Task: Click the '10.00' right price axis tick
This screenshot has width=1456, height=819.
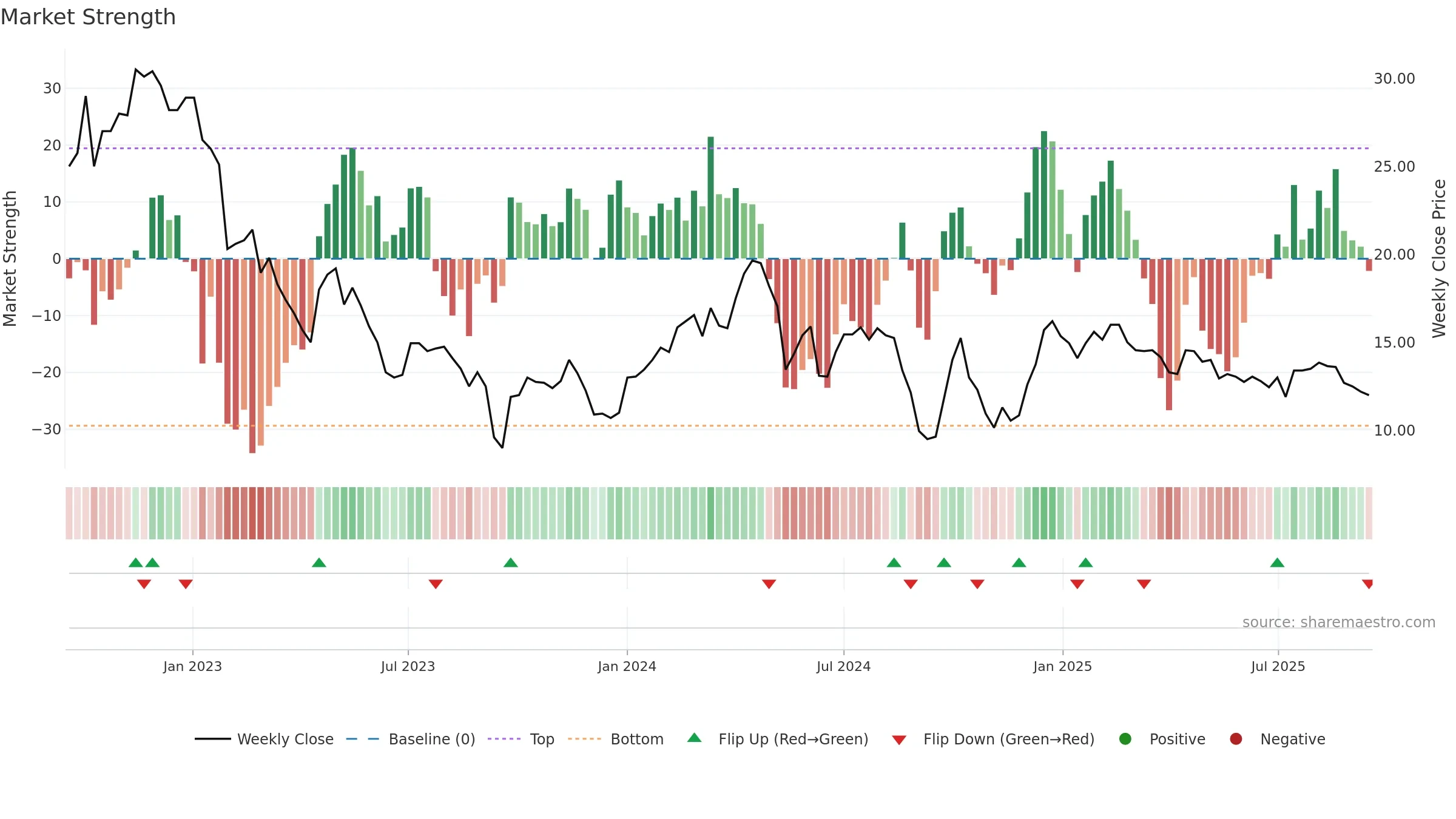Action: (1394, 431)
